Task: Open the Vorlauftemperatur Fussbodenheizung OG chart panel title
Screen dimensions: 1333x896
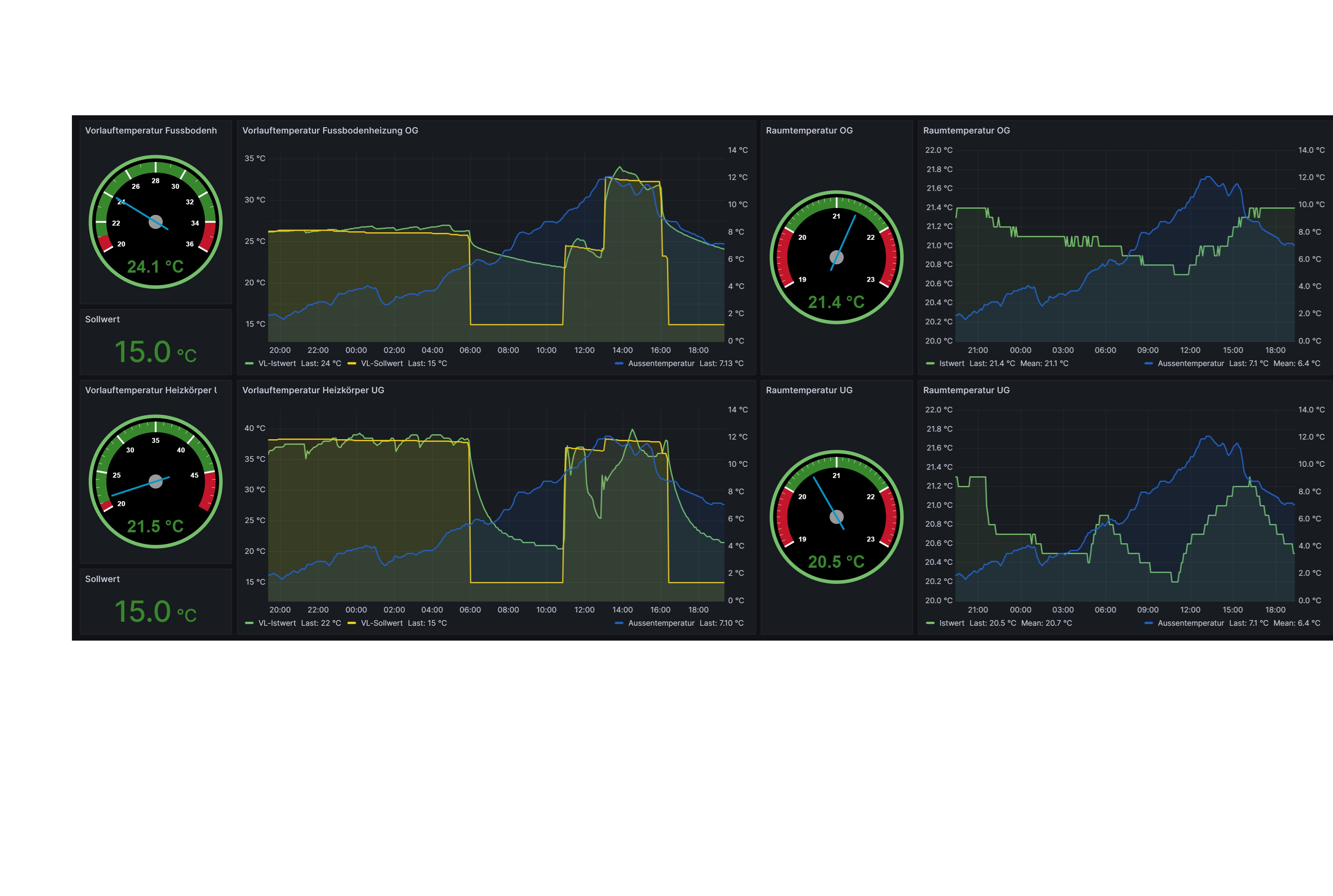Action: (x=330, y=130)
